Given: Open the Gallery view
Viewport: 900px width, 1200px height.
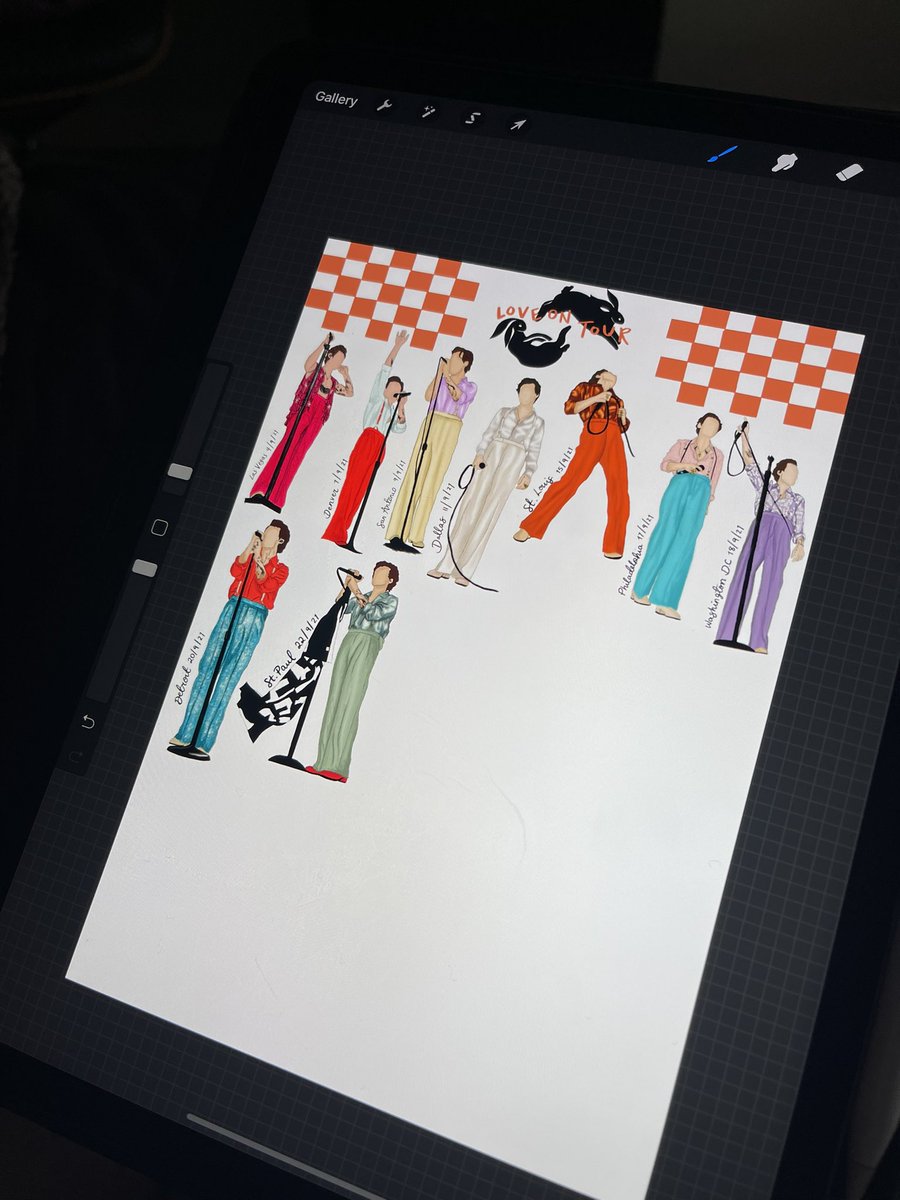Looking at the screenshot, I should [x=336, y=99].
